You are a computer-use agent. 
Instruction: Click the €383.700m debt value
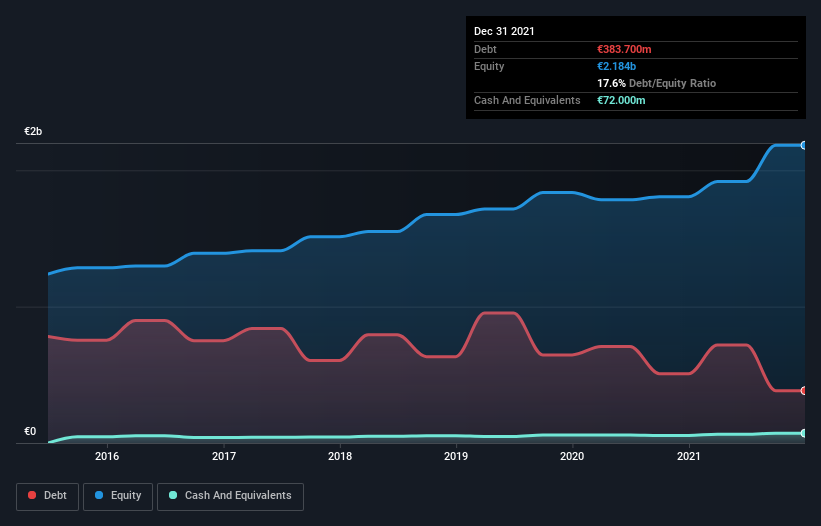624,49
